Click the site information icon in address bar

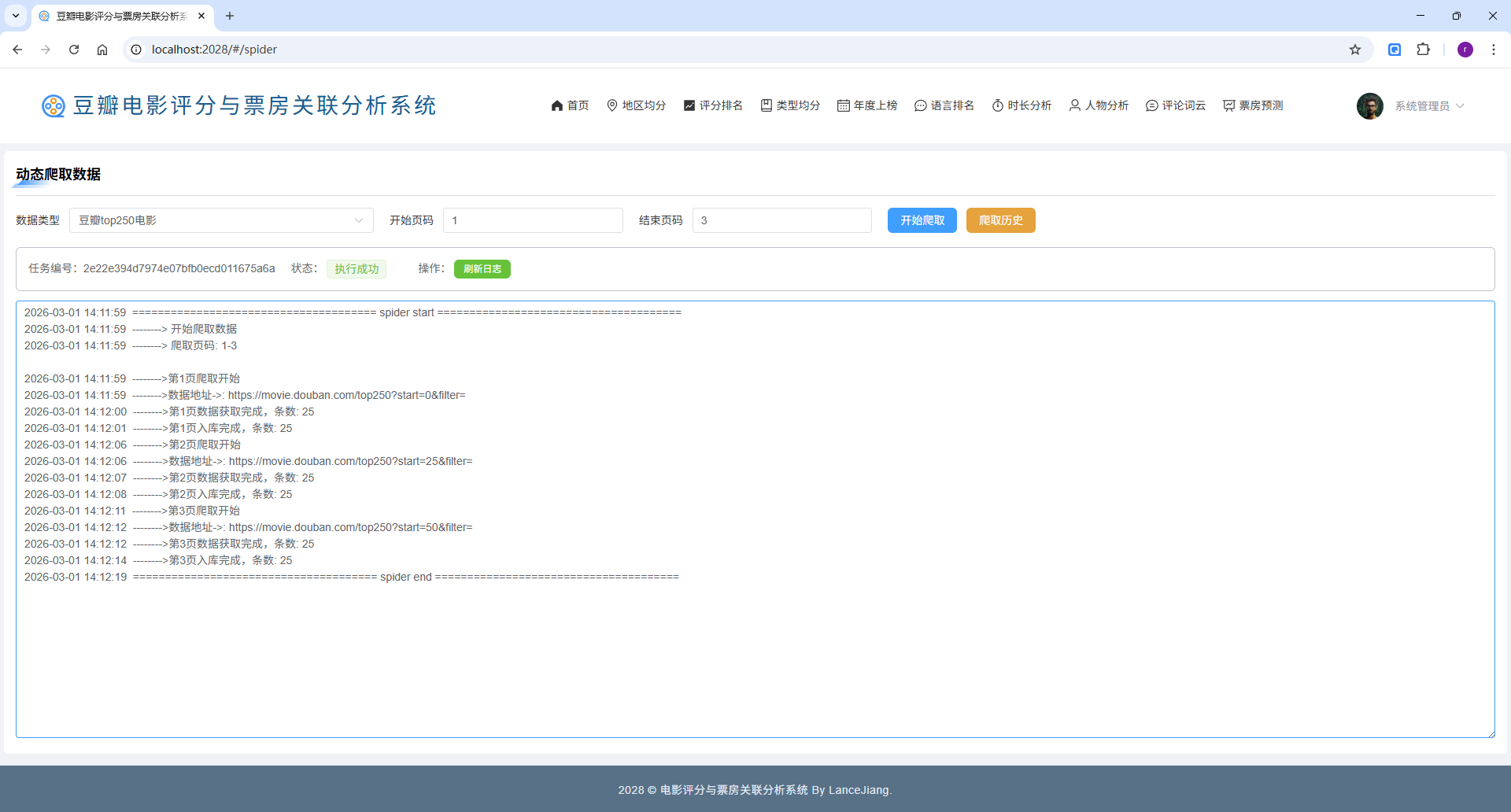pyautogui.click(x=136, y=50)
